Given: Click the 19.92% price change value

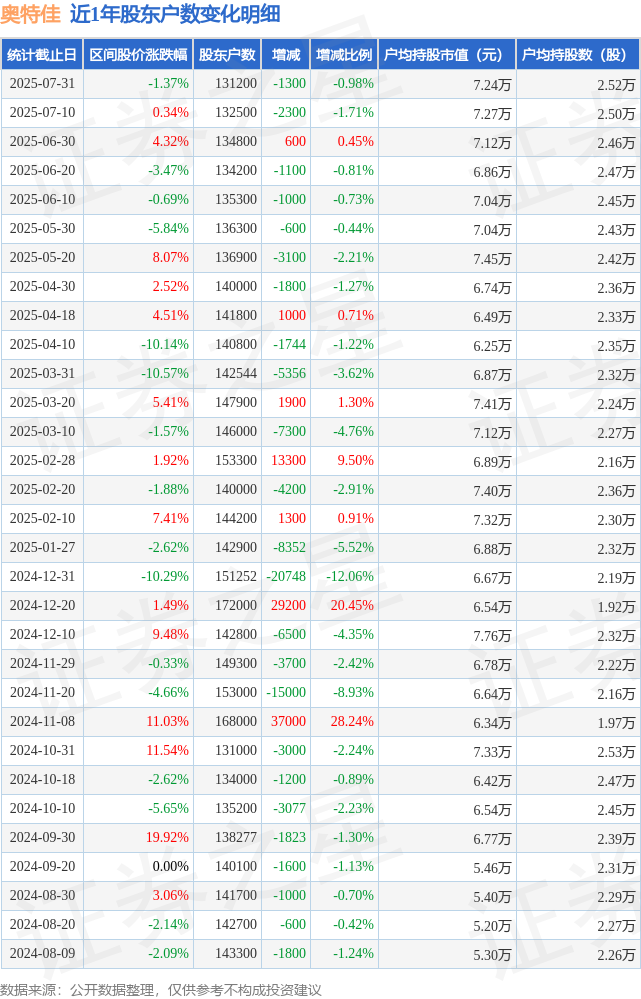Looking at the screenshot, I should pos(168,838).
